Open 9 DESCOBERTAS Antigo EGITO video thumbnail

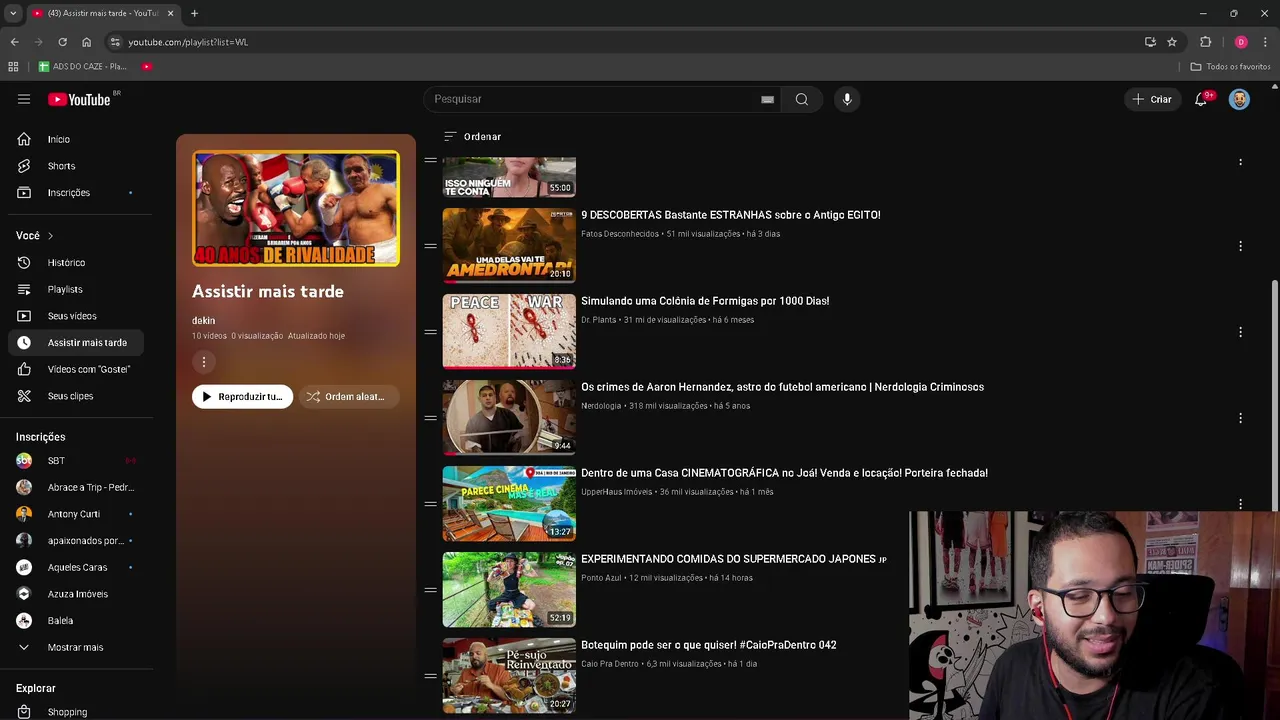pyautogui.click(x=509, y=246)
